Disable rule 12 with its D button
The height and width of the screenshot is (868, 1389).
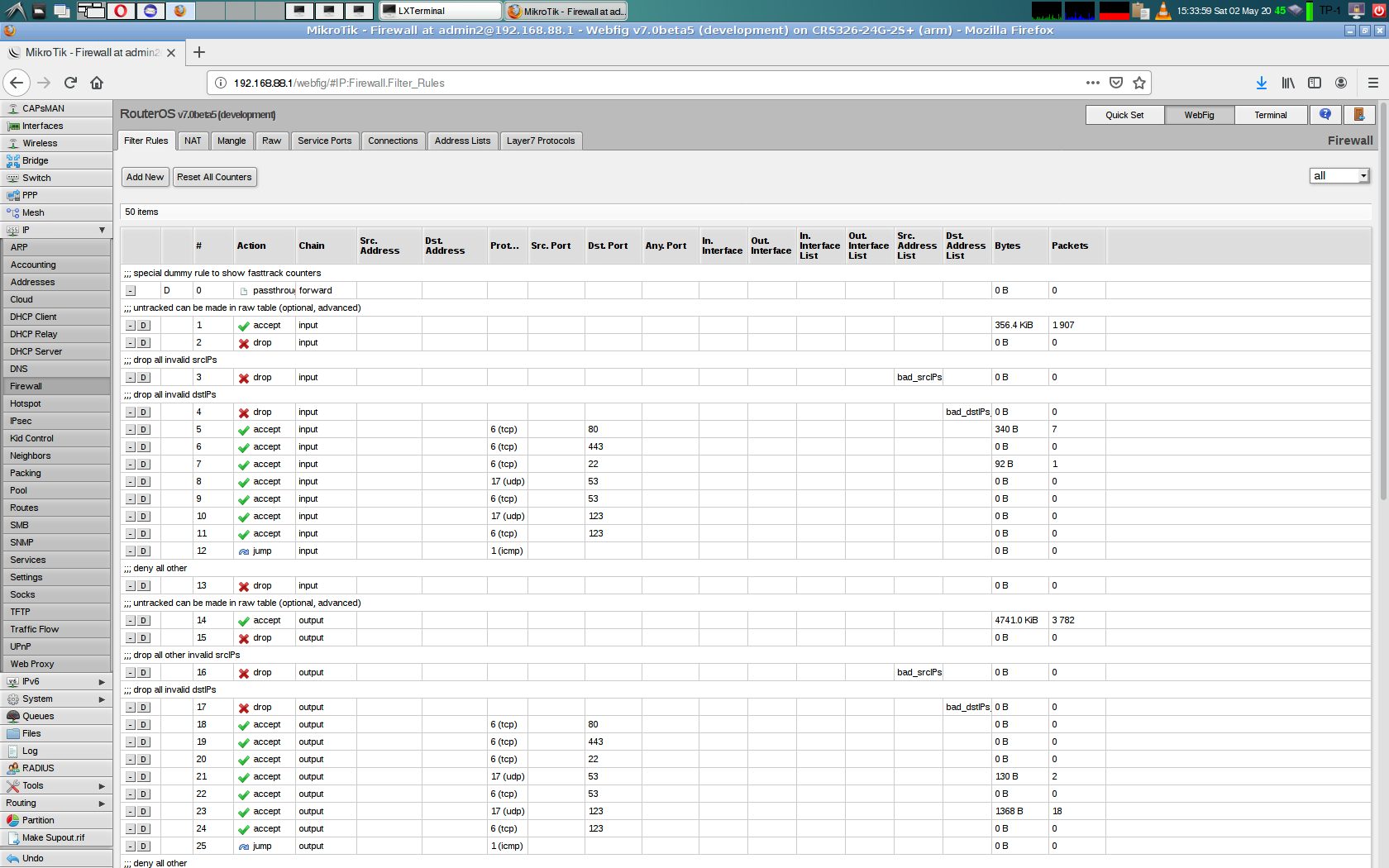tap(144, 551)
